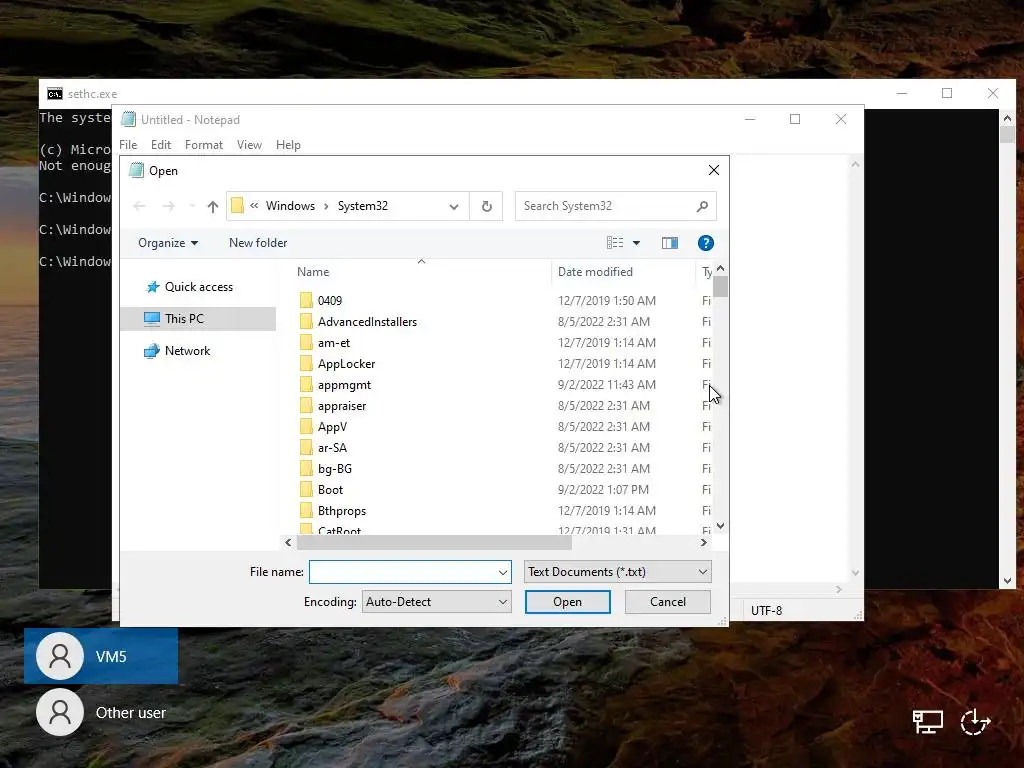
Task: Click the Open button
Action: click(568, 602)
